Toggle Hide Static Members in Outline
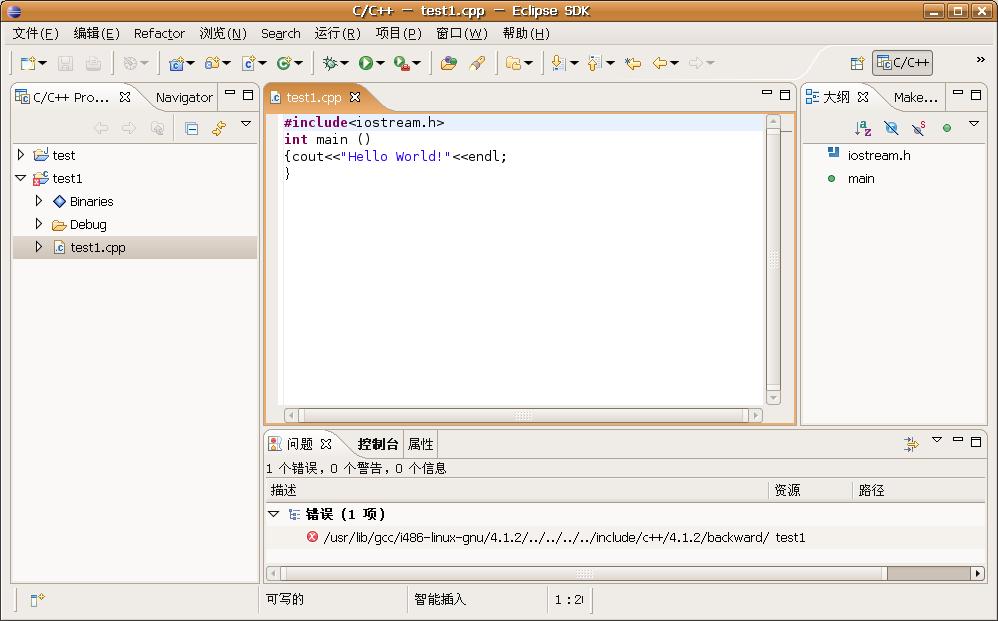This screenshot has height=621, width=998. pyautogui.click(x=918, y=128)
